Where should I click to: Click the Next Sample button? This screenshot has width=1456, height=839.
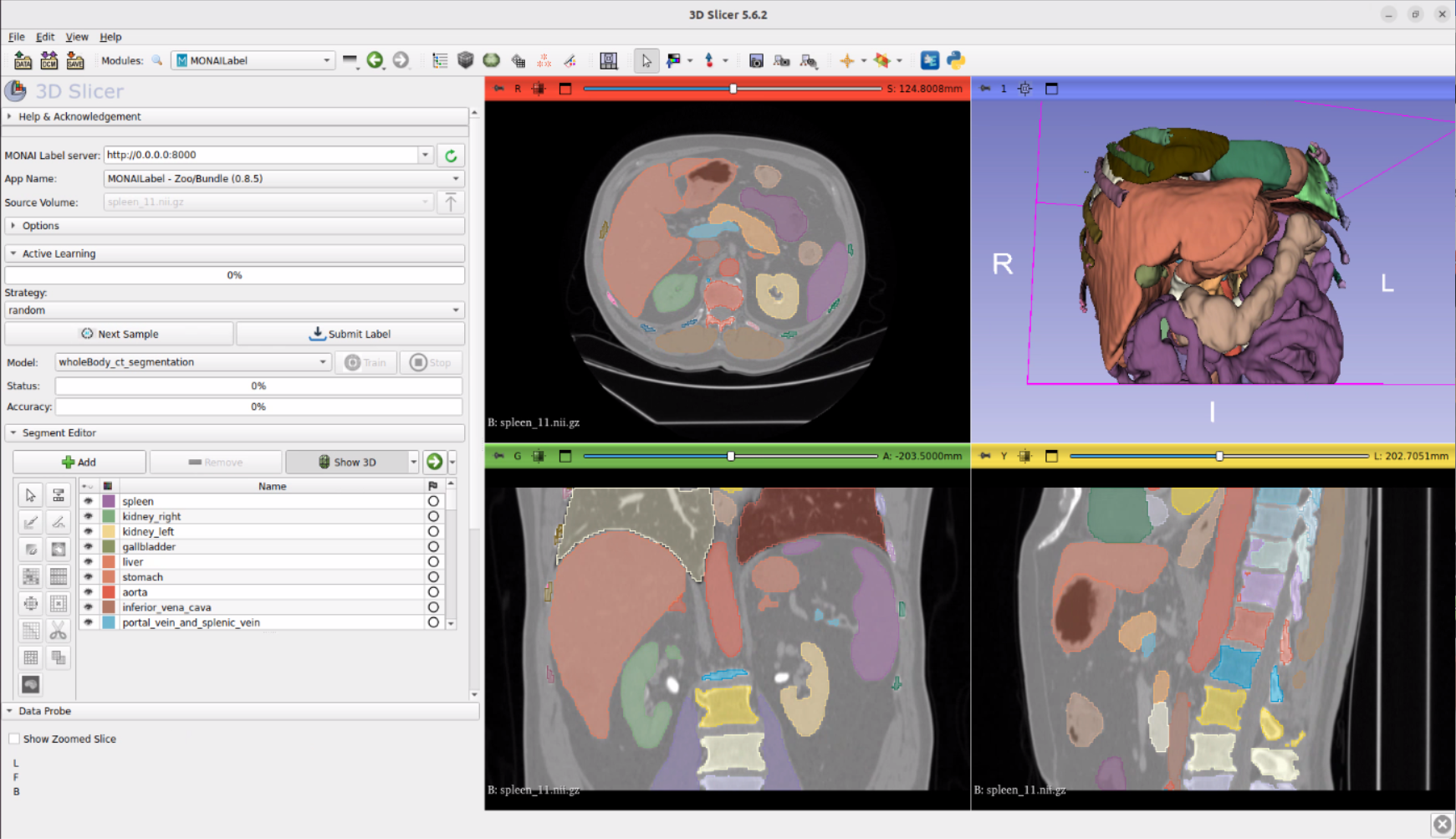119,334
